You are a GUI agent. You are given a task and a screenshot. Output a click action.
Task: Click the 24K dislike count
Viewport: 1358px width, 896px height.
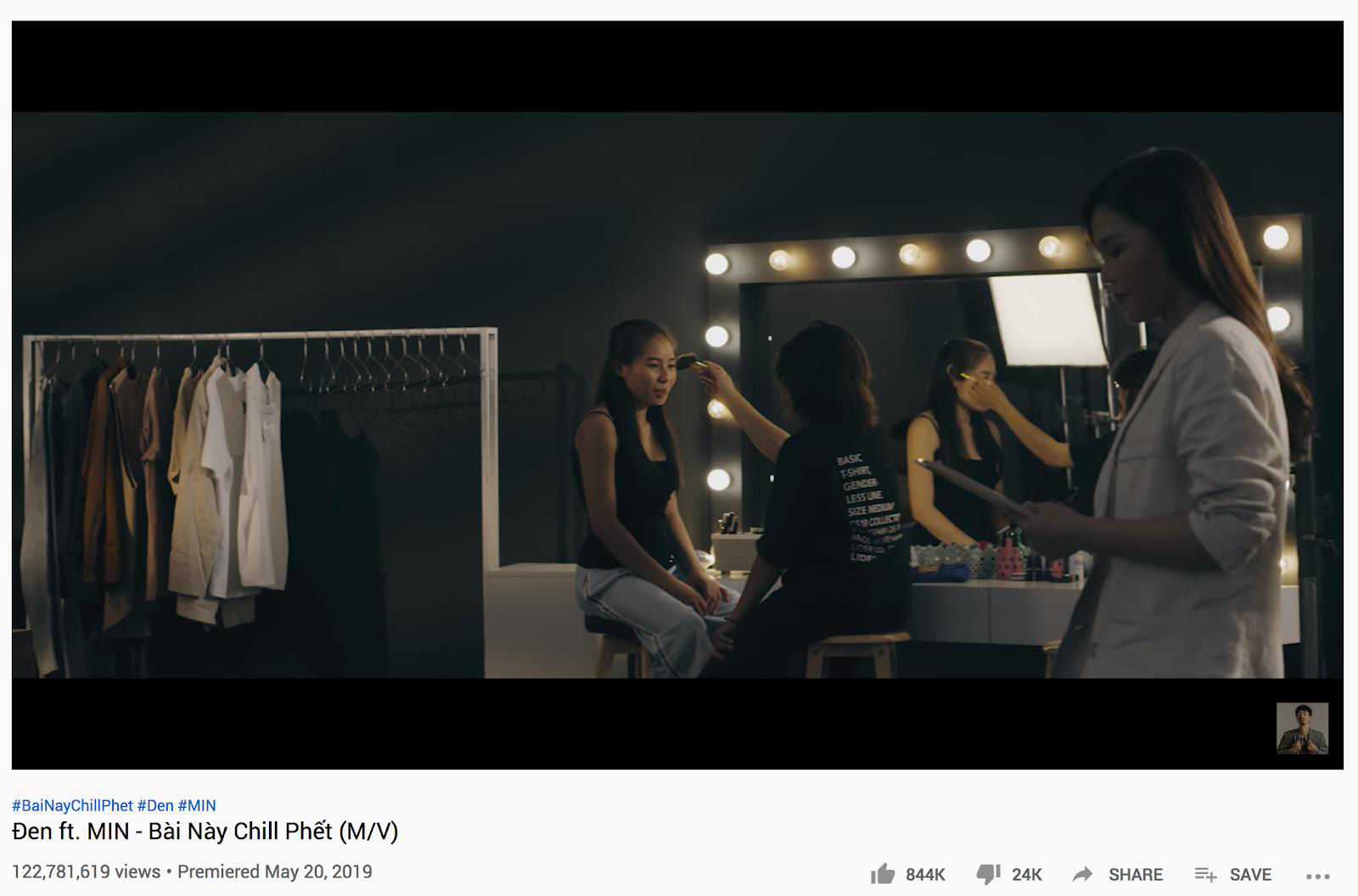point(1026,875)
